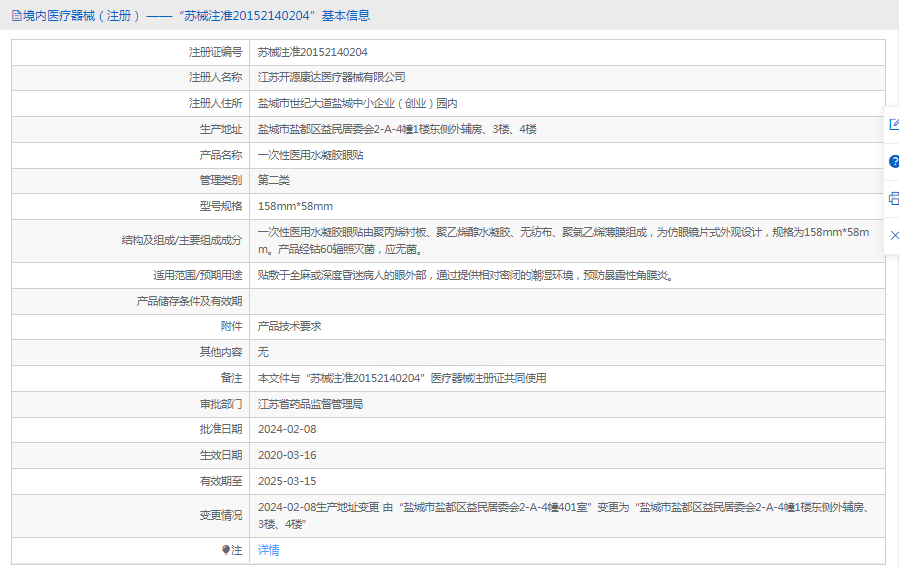Click the printer icon to print page

click(893, 198)
